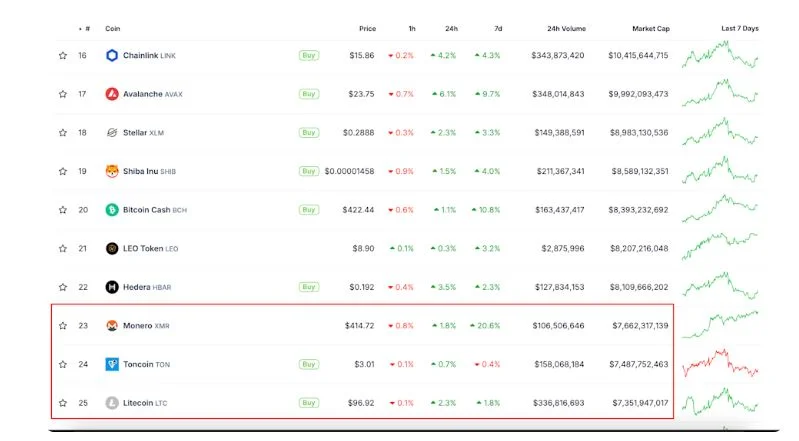
Task: Open Monero XMR coin link
Action: (x=146, y=326)
